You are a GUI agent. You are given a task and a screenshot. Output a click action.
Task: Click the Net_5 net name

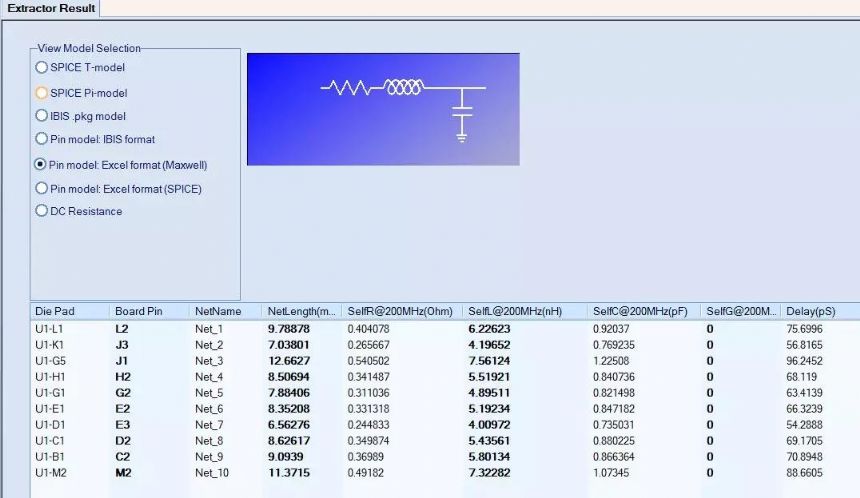coord(209,393)
